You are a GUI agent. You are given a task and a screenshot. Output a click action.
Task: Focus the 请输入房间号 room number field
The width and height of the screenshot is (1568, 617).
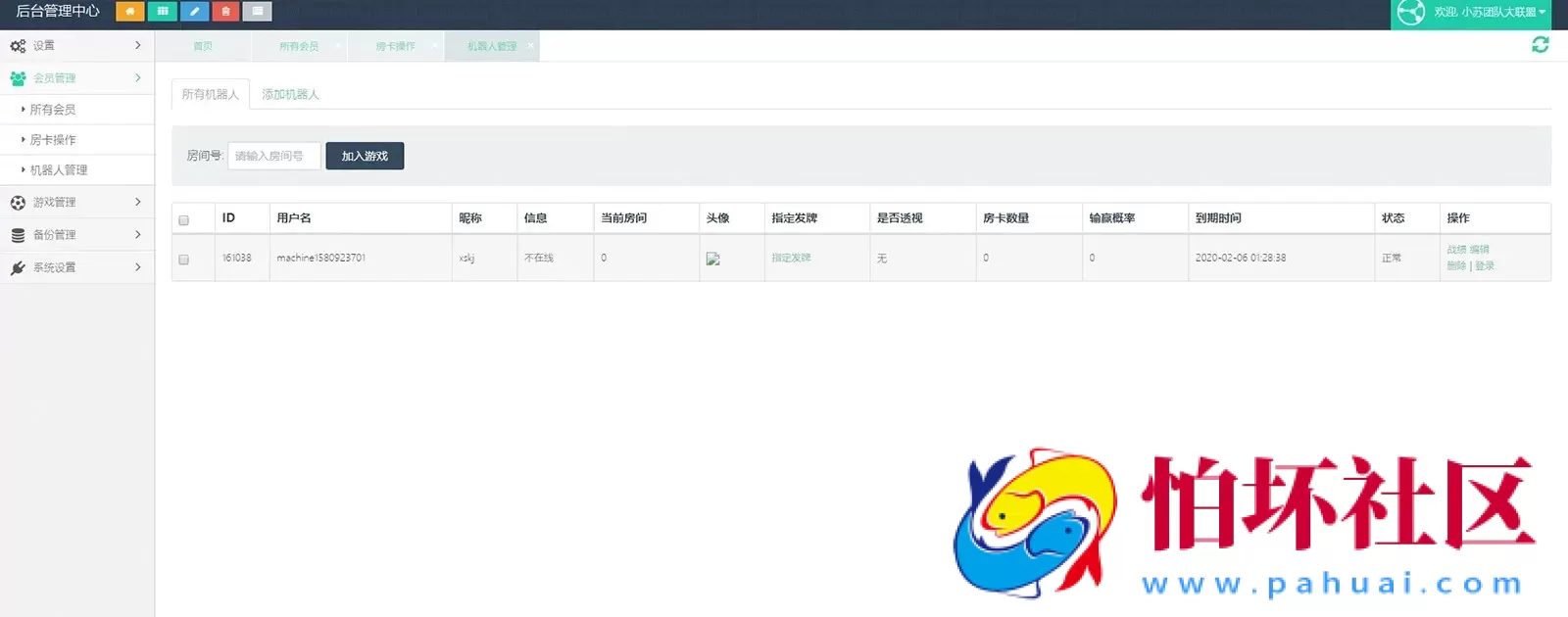point(273,156)
